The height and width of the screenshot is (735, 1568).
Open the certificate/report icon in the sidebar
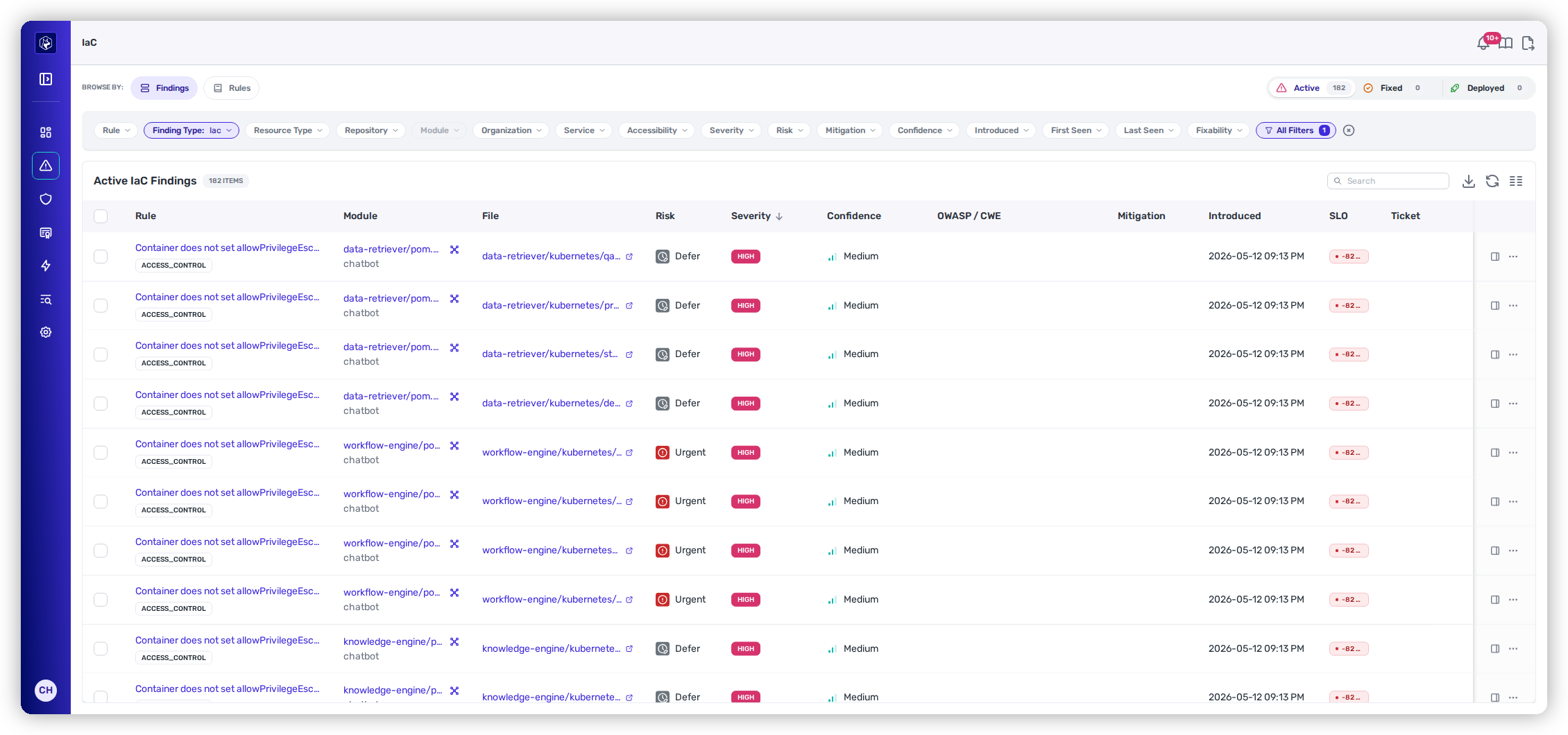click(x=46, y=232)
